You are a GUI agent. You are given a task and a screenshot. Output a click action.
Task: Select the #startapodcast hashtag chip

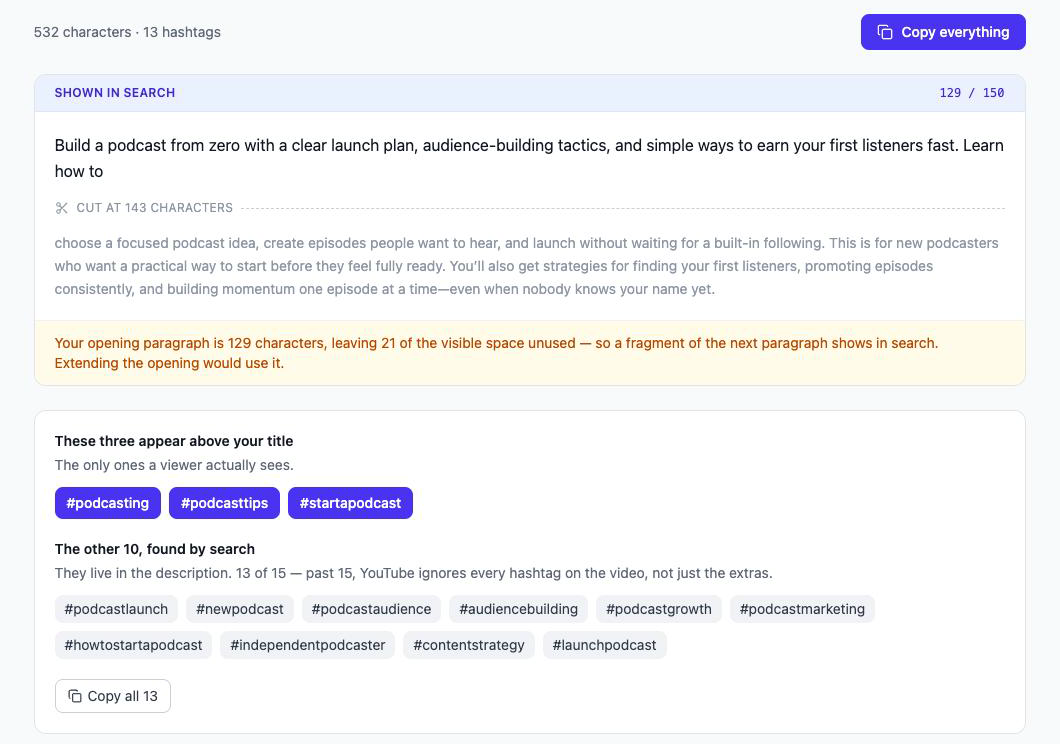[350, 503]
